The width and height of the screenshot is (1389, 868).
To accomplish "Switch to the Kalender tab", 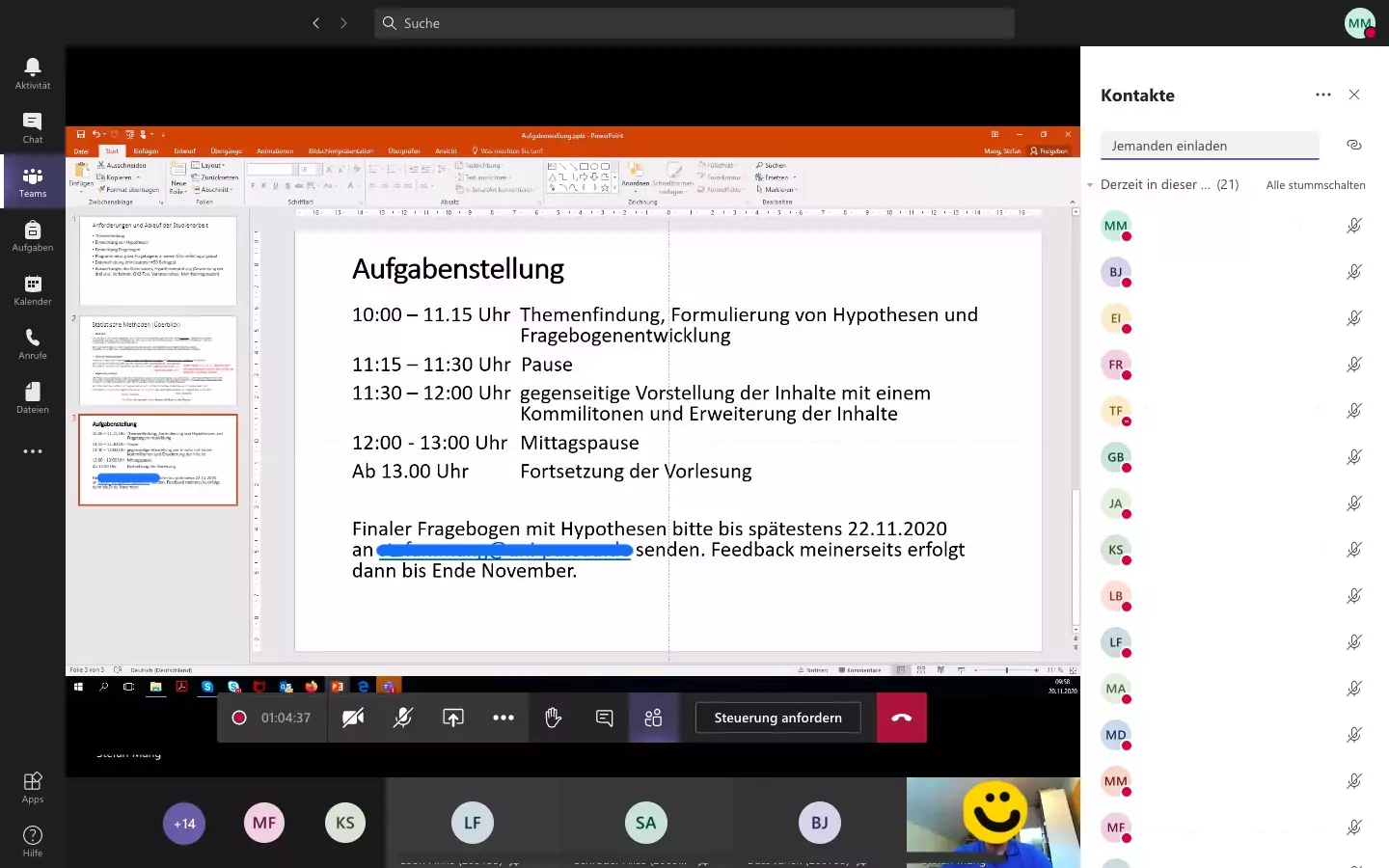I will click(33, 288).
